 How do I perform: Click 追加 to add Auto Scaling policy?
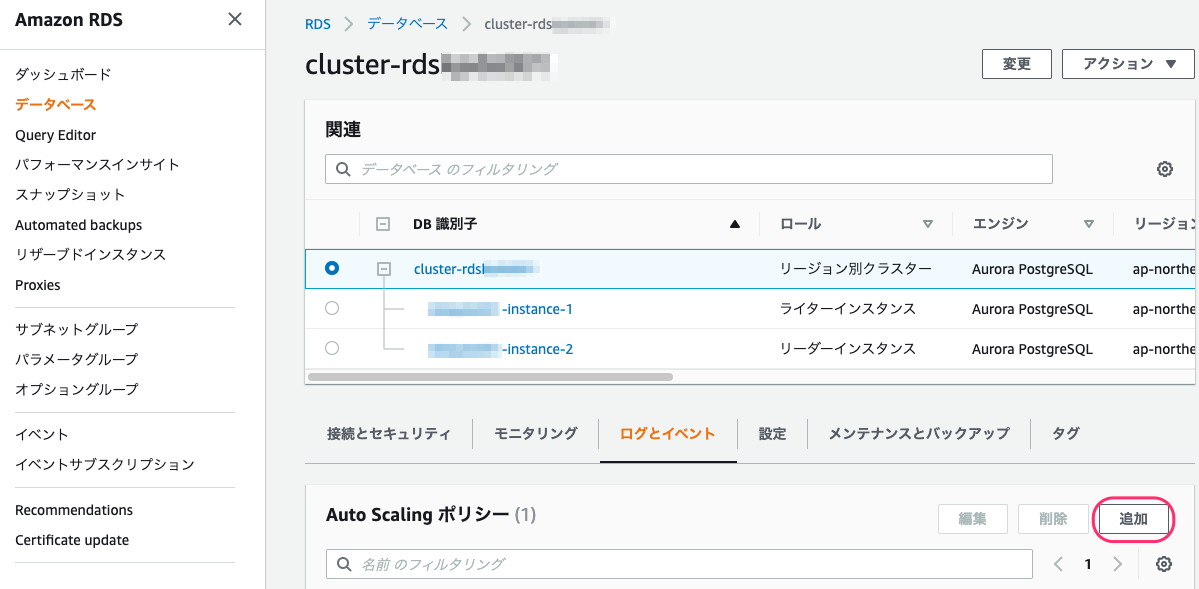[1134, 519]
